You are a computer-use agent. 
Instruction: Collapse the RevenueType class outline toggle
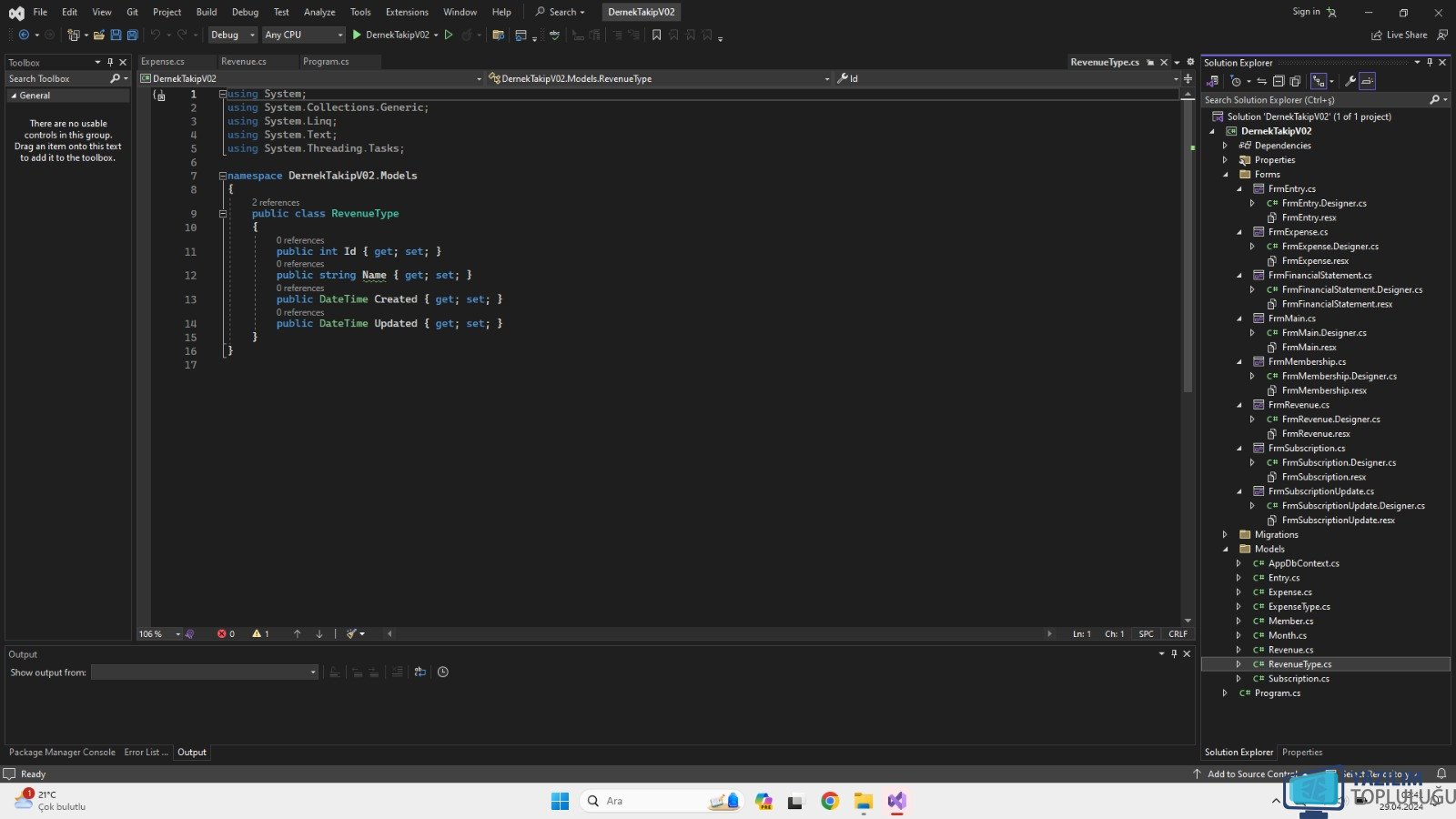[222, 214]
